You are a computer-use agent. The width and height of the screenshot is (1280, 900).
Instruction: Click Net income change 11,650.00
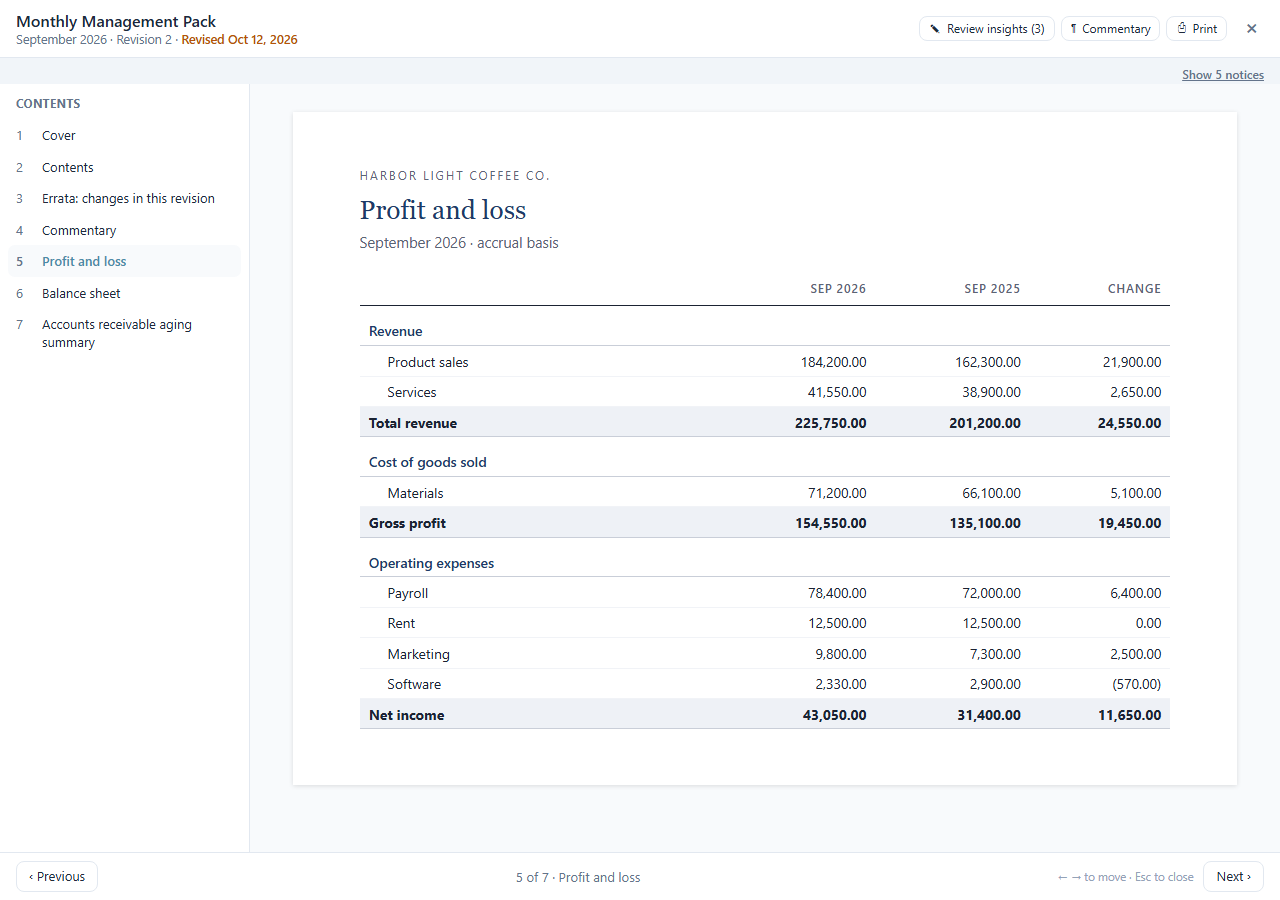[1129, 715]
